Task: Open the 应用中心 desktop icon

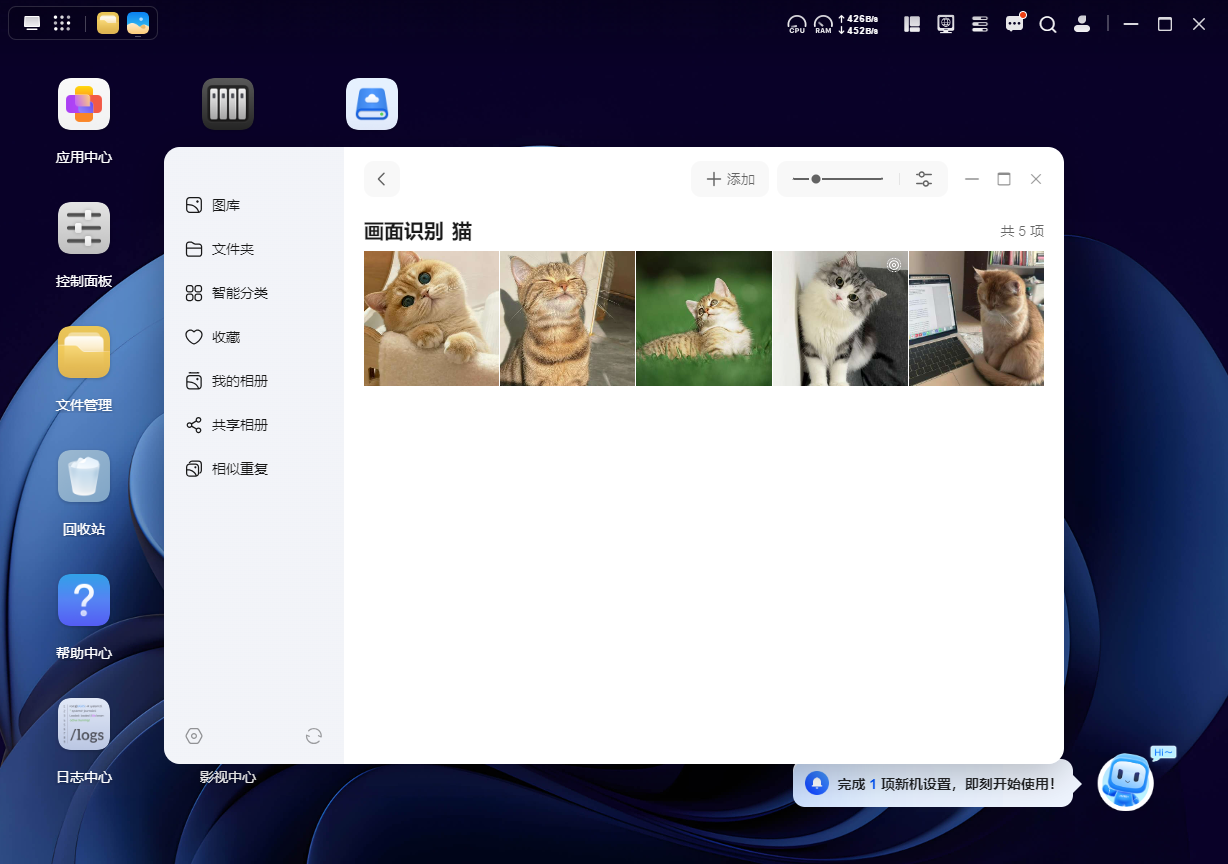Action: pos(84,104)
